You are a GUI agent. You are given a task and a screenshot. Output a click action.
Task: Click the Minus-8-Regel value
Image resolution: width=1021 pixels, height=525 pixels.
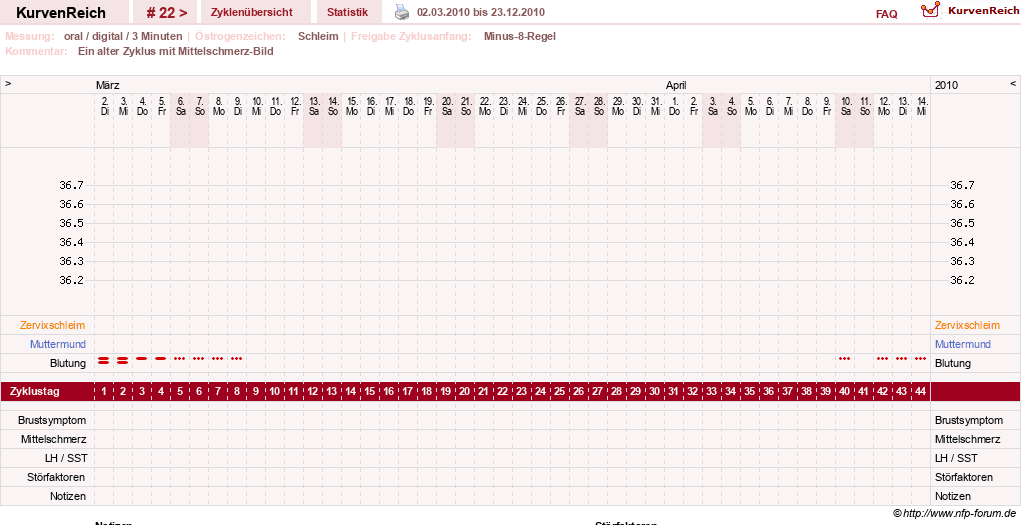tap(520, 36)
